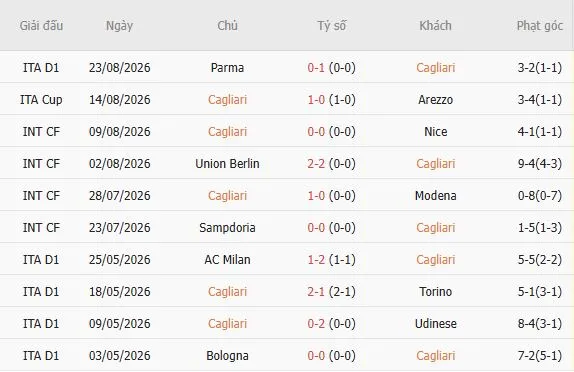Click the 03/05/2026 match date
This screenshot has width=574, height=372.
pos(120,356)
